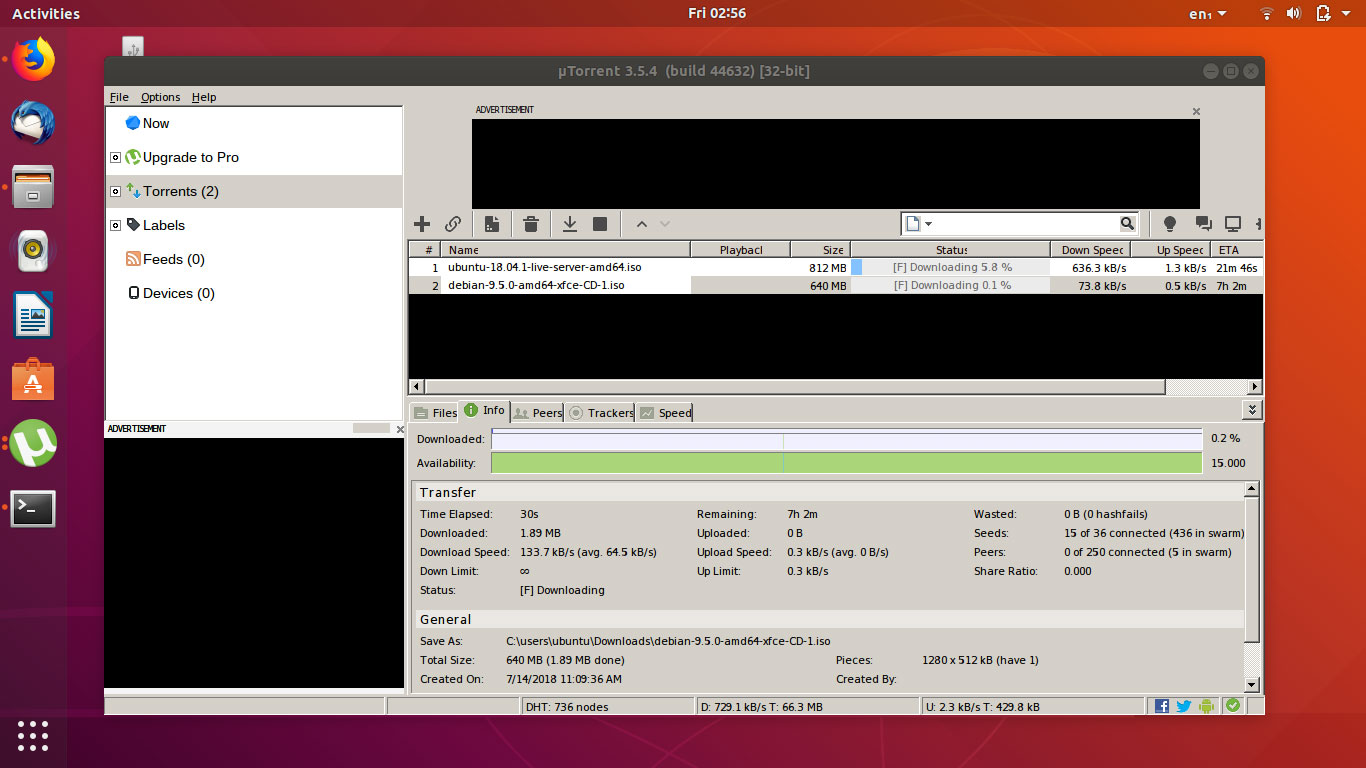1366x768 pixels.
Task: Open search provider dropdown arrow
Action: point(928,224)
